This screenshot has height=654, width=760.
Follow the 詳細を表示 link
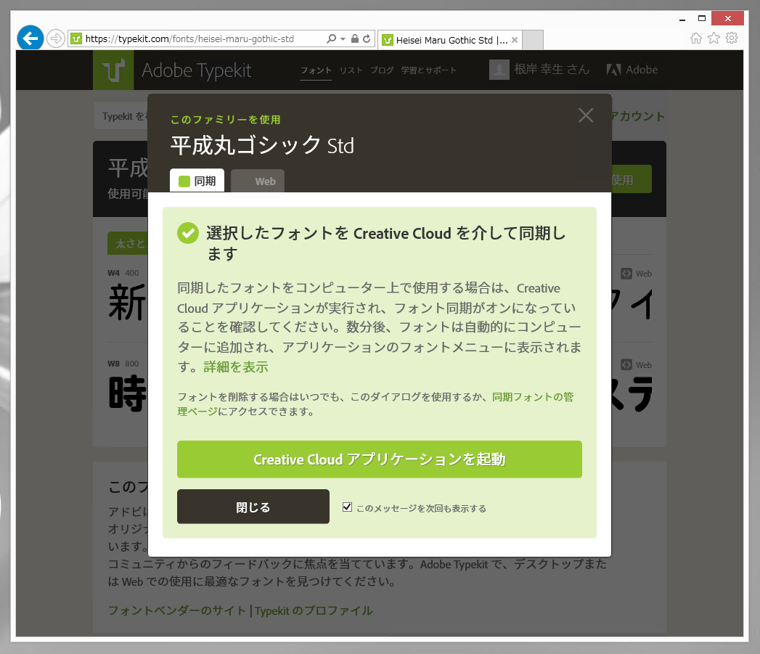click(x=236, y=367)
